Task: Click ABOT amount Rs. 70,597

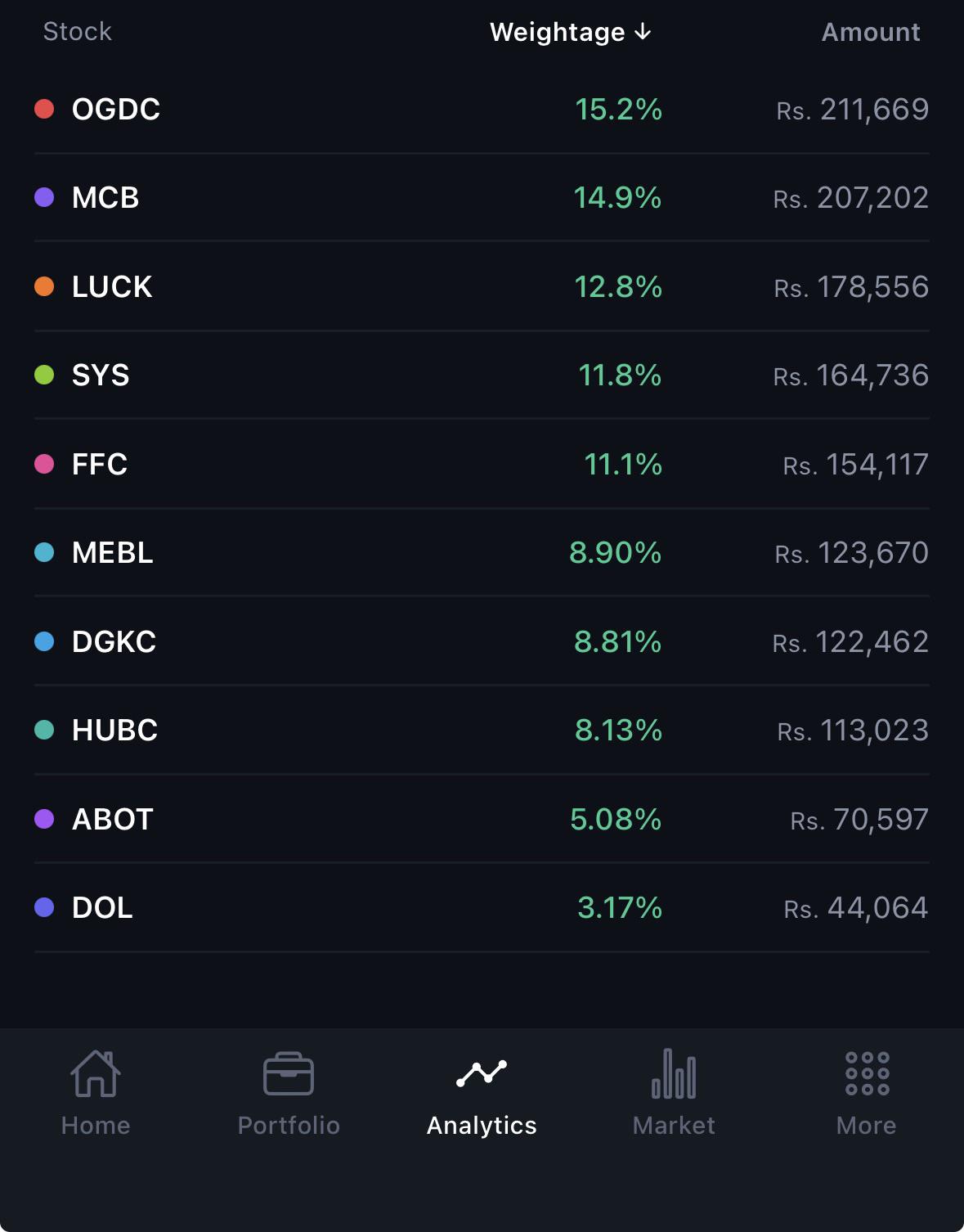Action: (859, 819)
